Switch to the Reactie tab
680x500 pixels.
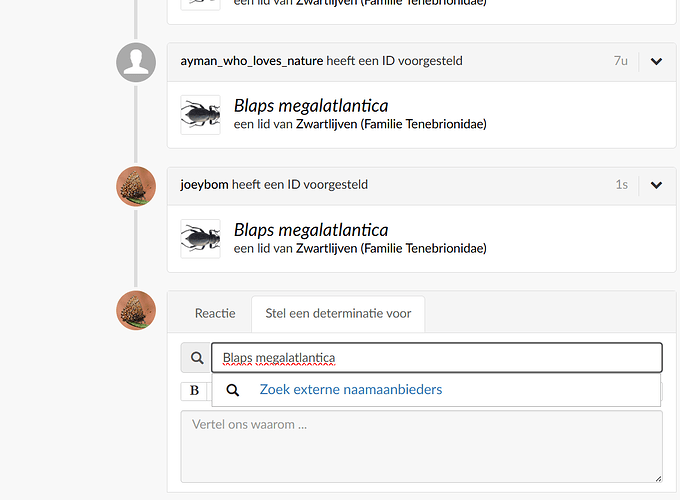click(x=215, y=313)
